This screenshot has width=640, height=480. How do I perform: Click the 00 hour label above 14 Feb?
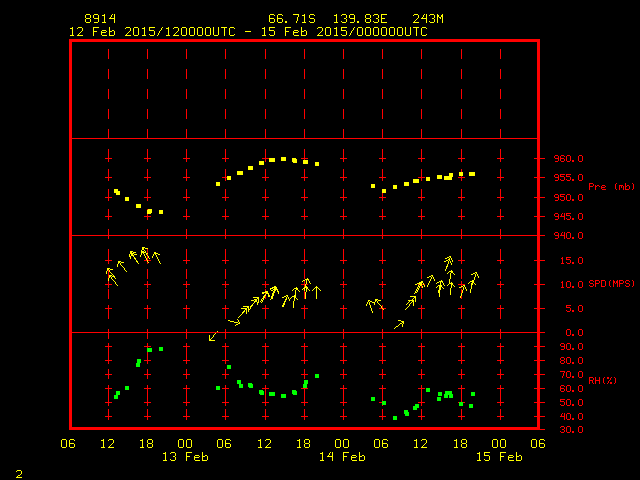pos(342,444)
